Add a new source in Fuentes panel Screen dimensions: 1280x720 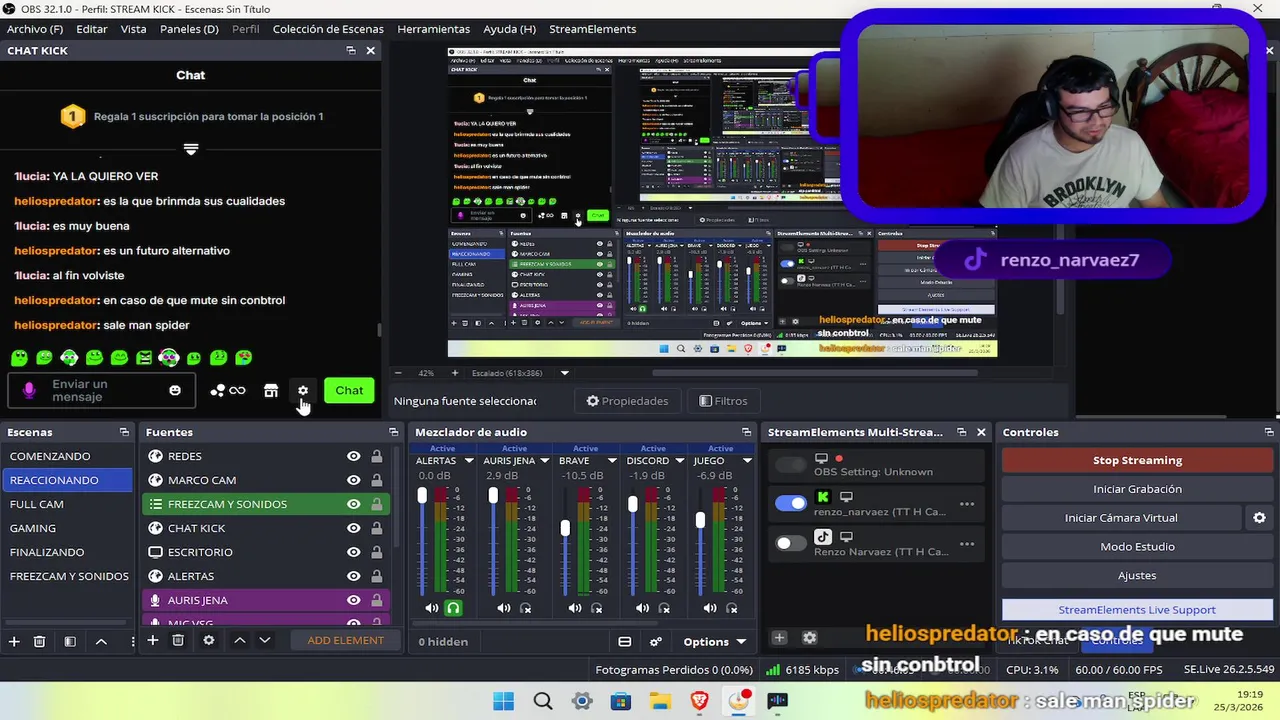[153, 640]
